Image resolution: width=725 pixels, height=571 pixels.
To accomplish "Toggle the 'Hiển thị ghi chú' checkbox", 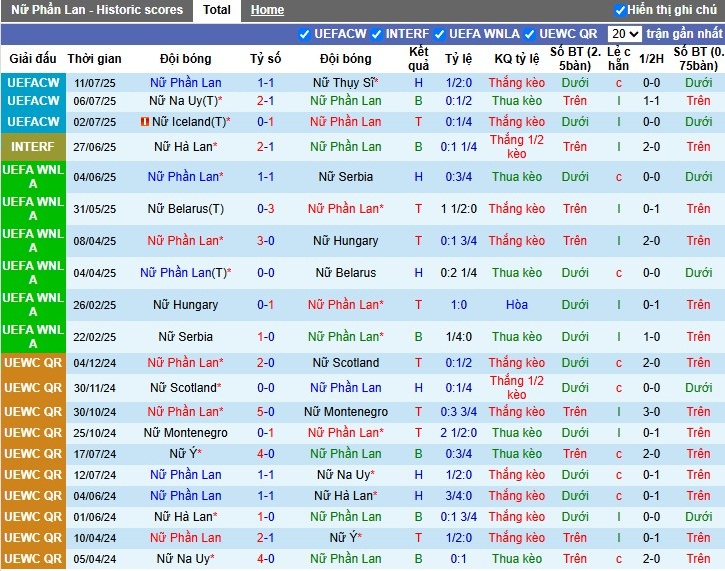I will (x=620, y=10).
